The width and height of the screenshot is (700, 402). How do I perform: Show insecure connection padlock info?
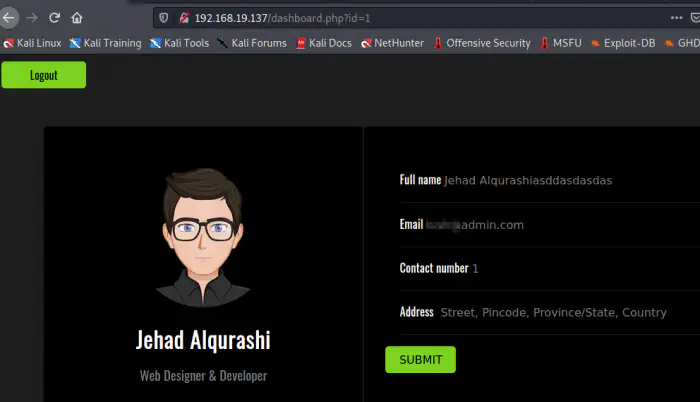click(183, 18)
